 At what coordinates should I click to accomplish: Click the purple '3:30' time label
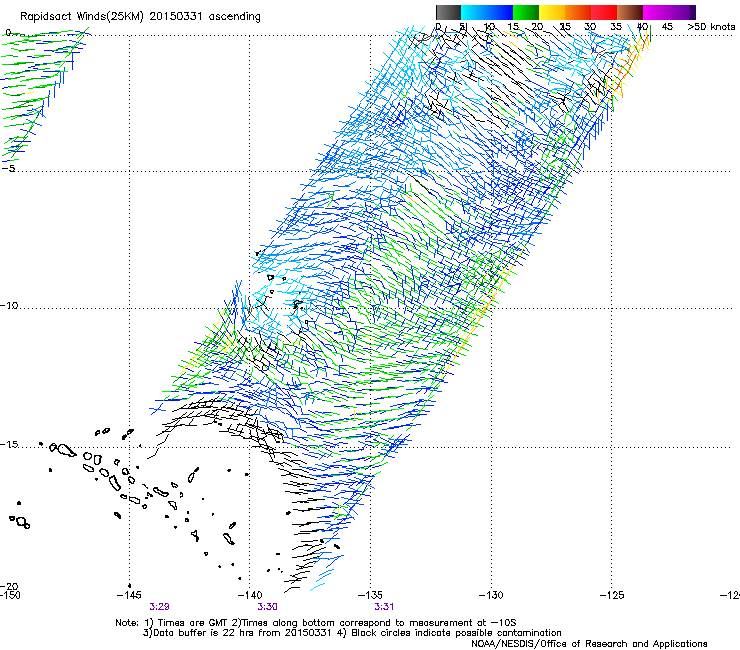(267, 607)
